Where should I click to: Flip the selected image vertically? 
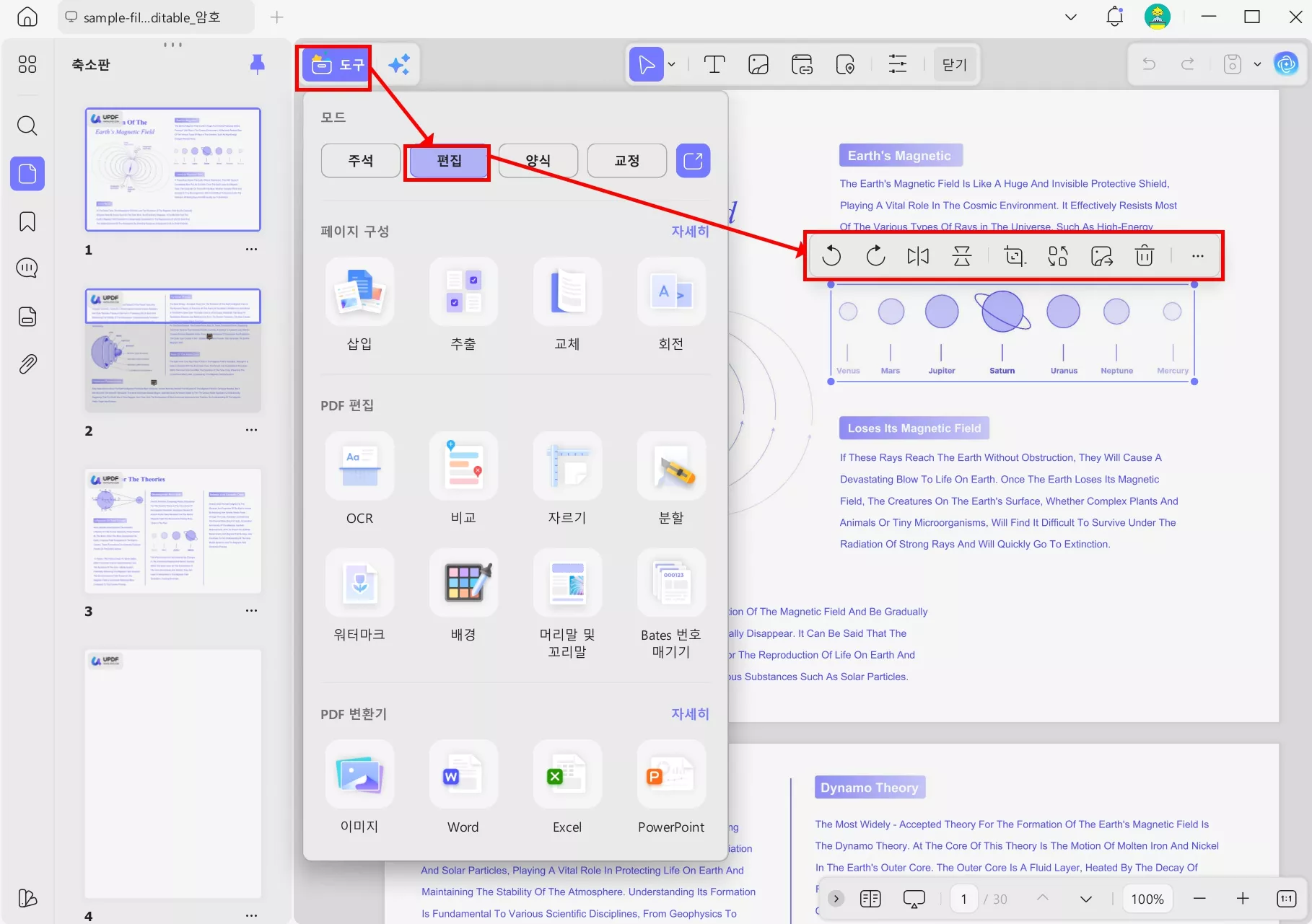tap(962, 256)
